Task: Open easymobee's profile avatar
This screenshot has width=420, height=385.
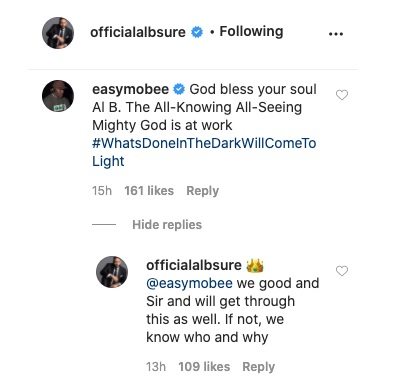Action: (58, 96)
